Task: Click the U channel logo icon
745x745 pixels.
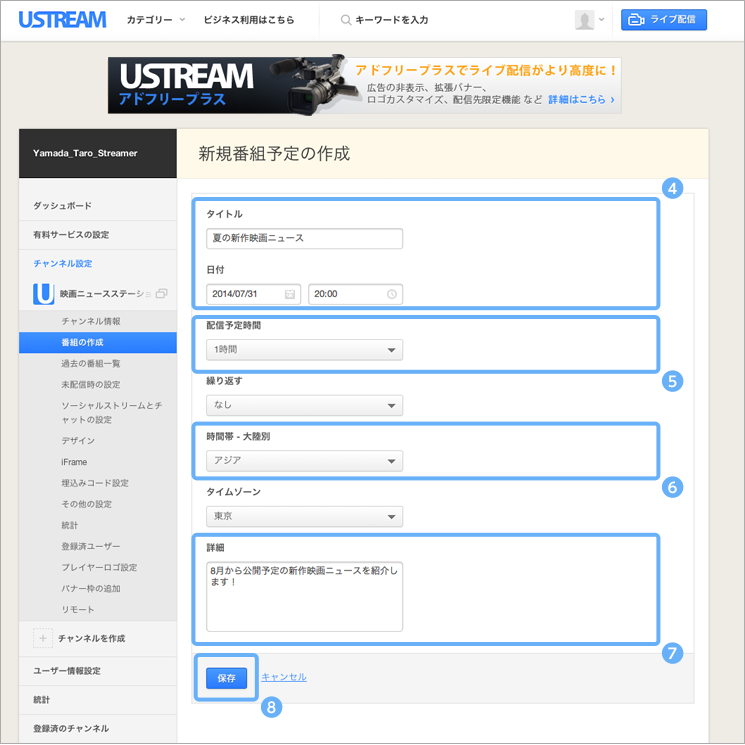Action: pyautogui.click(x=43, y=294)
